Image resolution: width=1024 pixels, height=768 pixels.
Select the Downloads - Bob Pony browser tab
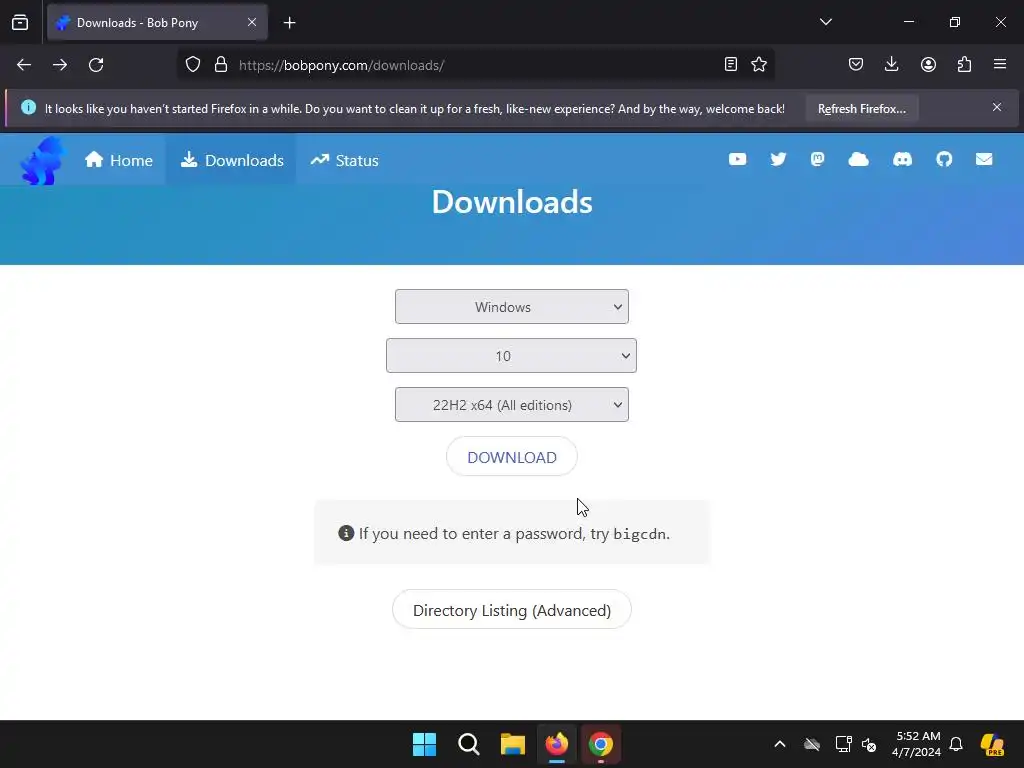tap(157, 22)
